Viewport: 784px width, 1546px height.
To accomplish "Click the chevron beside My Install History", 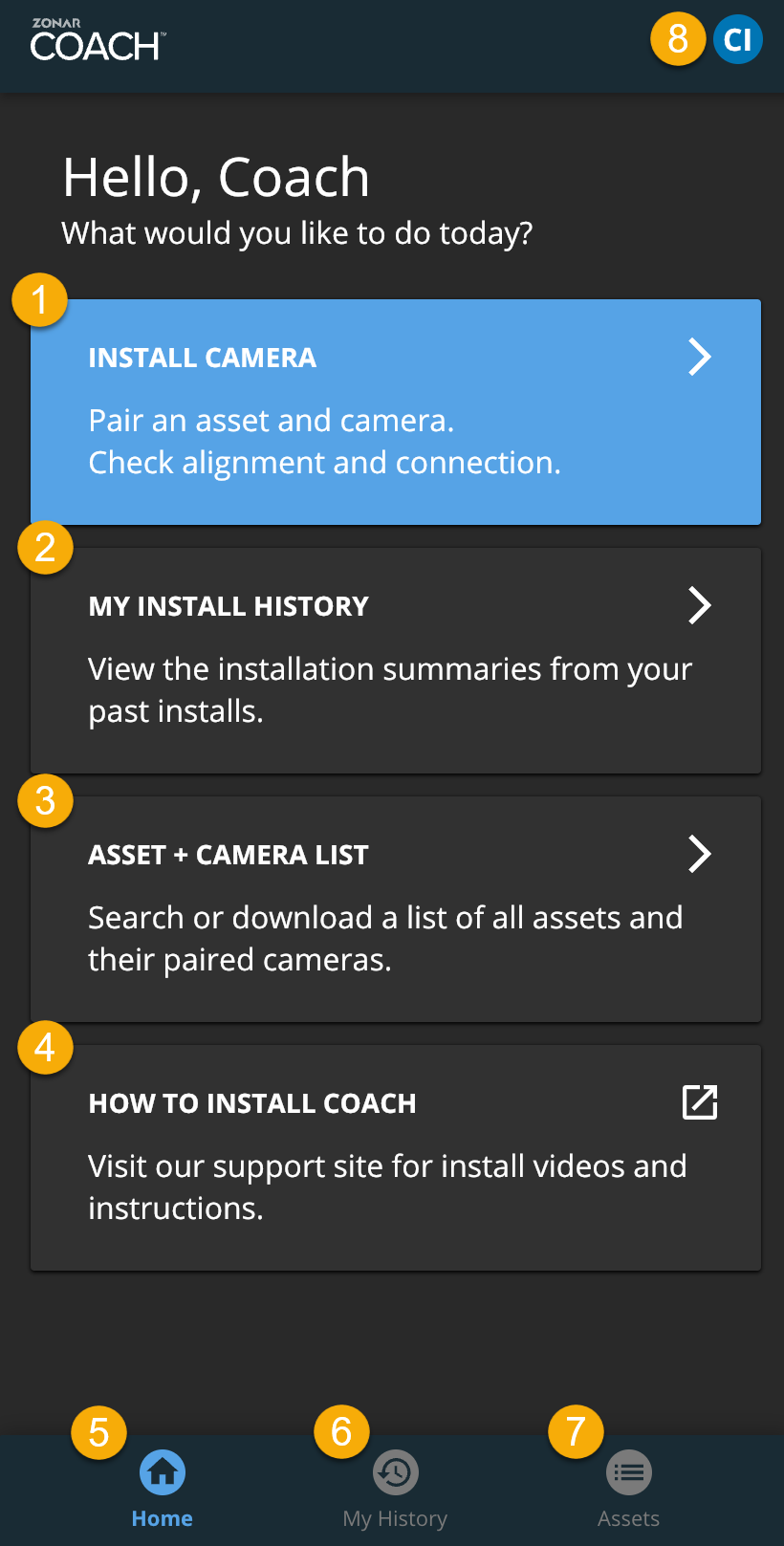I will pyautogui.click(x=699, y=605).
